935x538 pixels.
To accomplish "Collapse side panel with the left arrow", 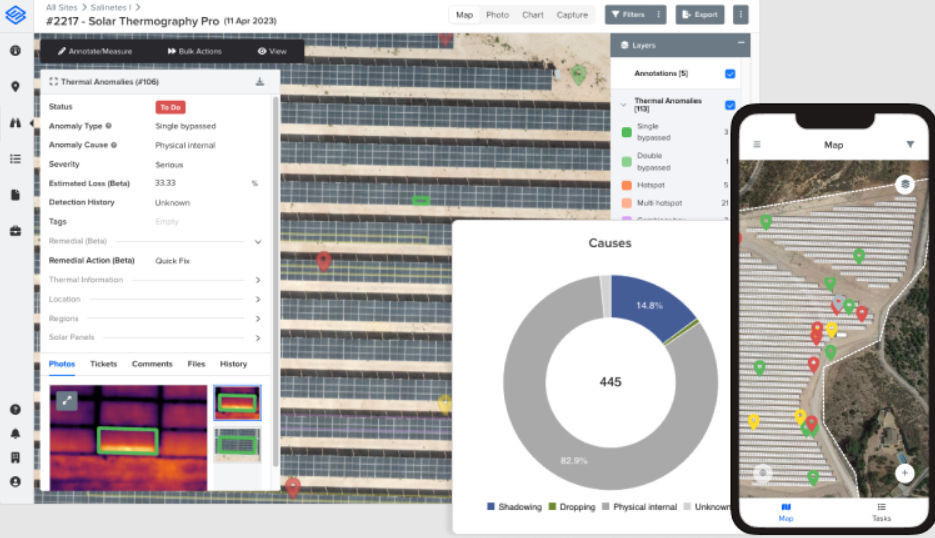I will [x=32, y=123].
